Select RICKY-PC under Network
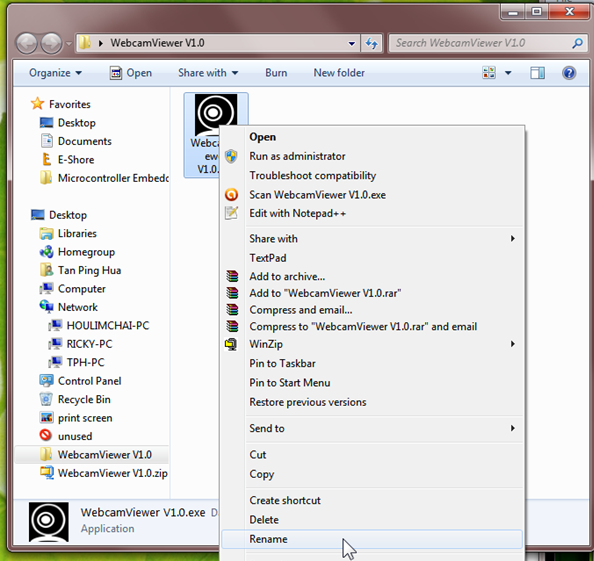This screenshot has height=561, width=594. [89, 344]
